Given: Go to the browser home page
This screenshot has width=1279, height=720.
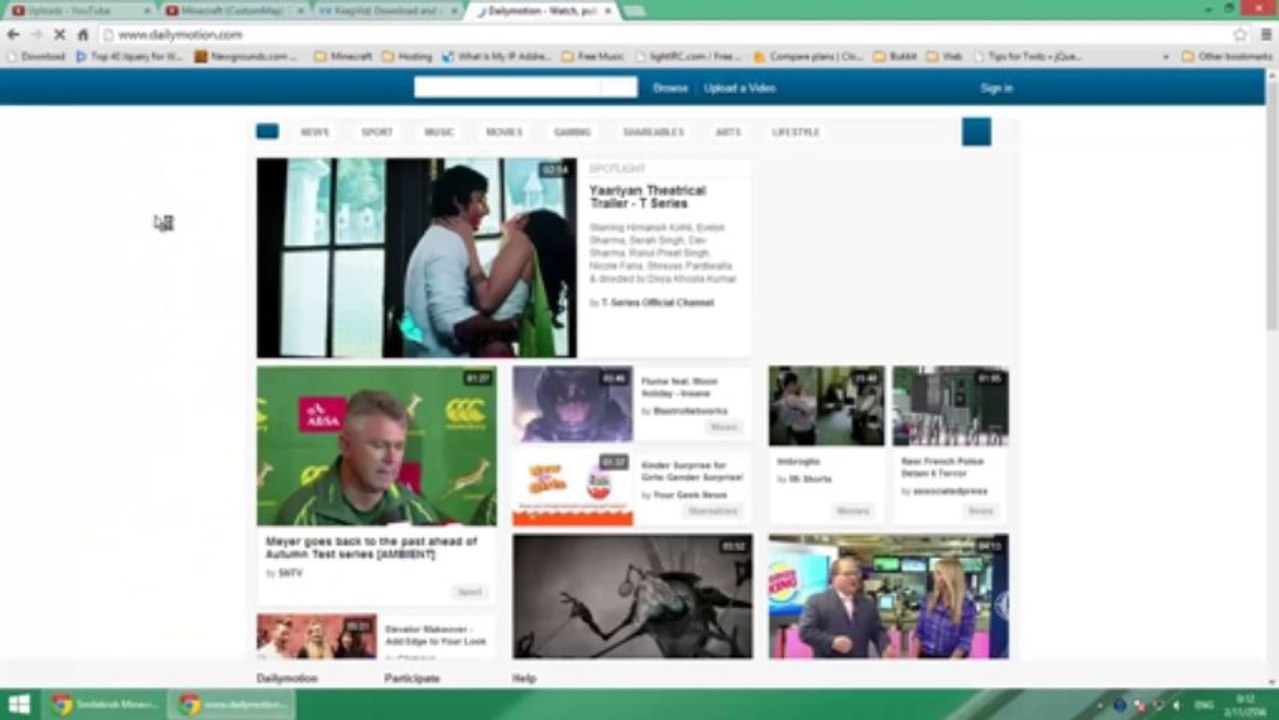Looking at the screenshot, I should tap(83, 34).
